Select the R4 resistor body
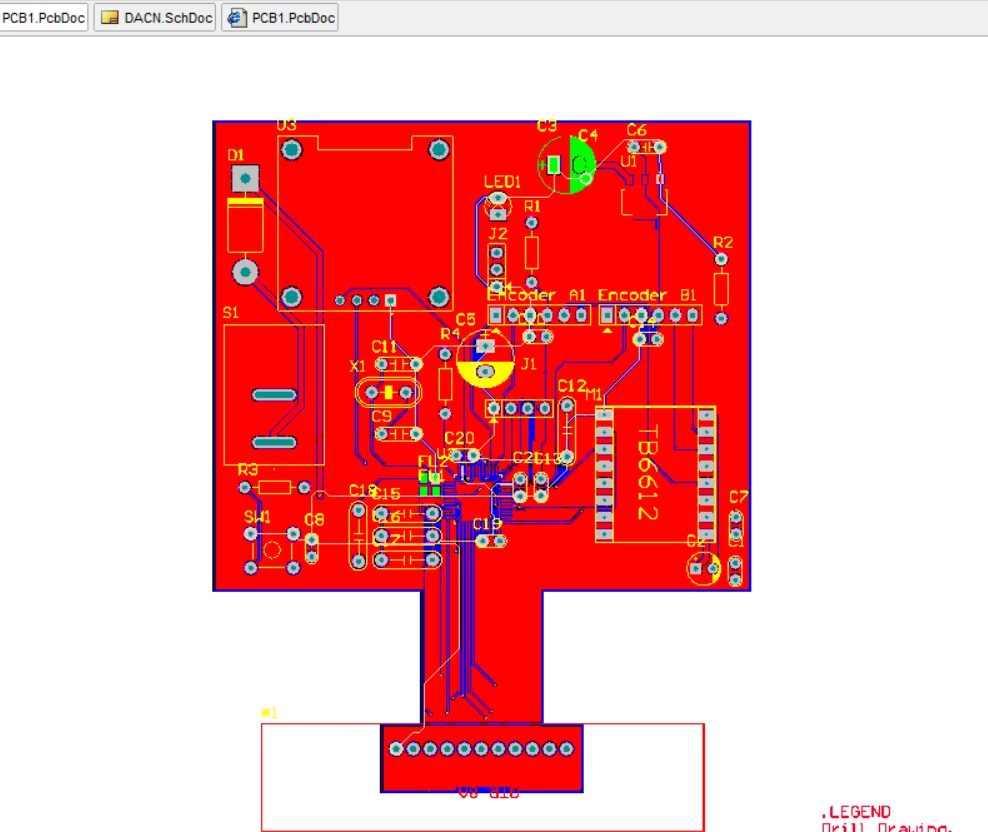Screen dimensions: 988x832 tap(445, 384)
